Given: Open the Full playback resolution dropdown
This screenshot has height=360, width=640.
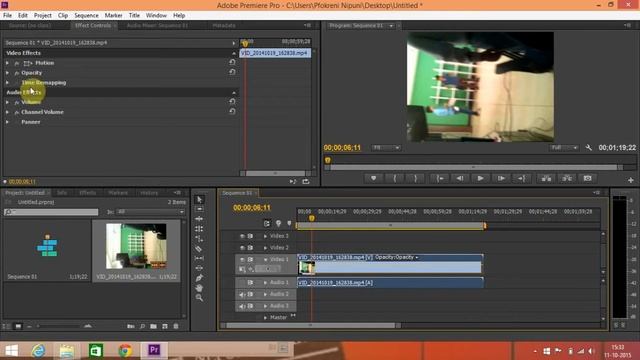Looking at the screenshot, I should point(564,148).
